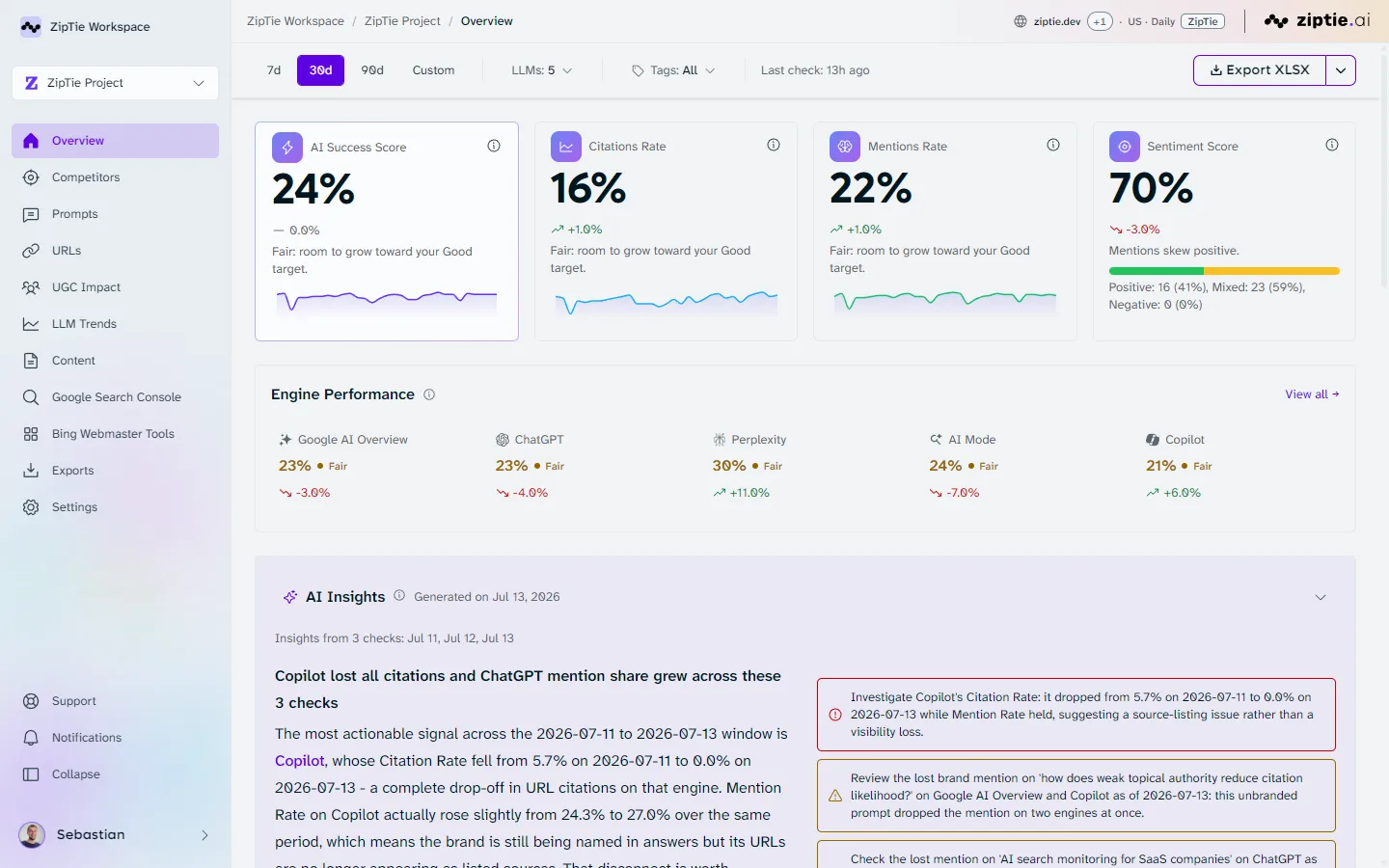Click the AI Success Score sparkline
Viewport: 1389px width, 868px height.
[x=387, y=302]
